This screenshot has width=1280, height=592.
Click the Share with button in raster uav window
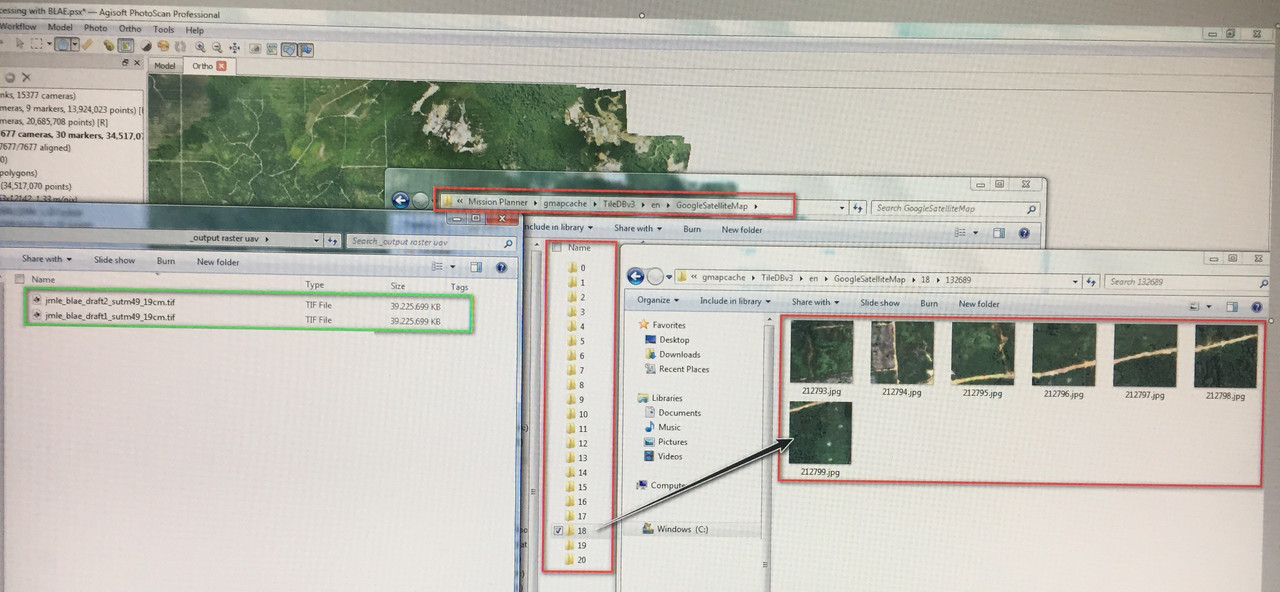pyautogui.click(x=47, y=259)
